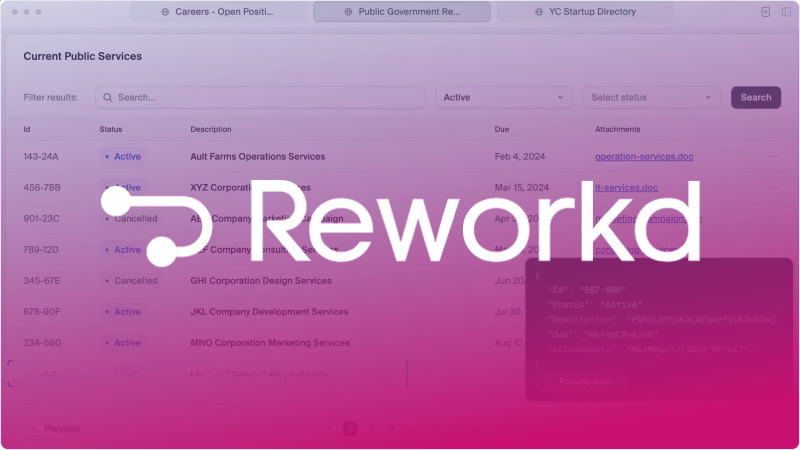Select row id 456-78B
This screenshot has height=450, width=800.
(42, 188)
